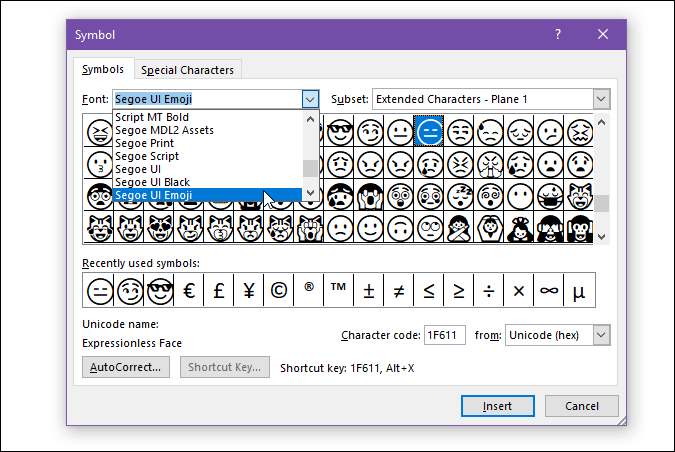Click the division sign recent symbol

coord(488,291)
